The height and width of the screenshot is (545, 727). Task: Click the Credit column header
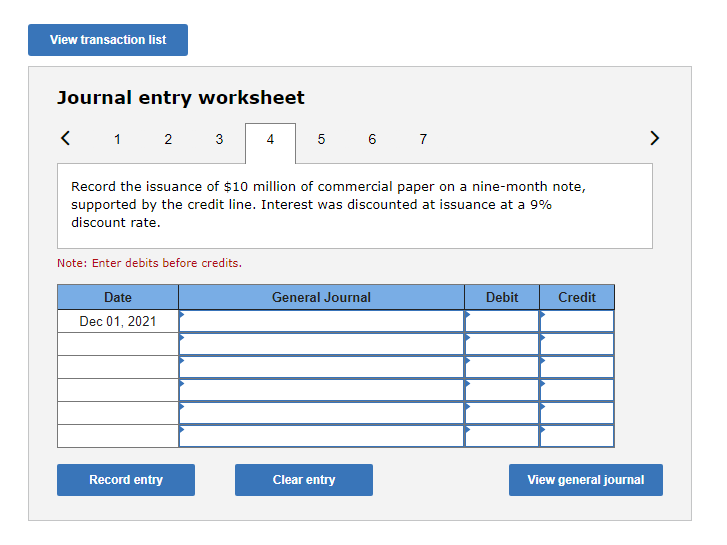pyautogui.click(x=577, y=297)
